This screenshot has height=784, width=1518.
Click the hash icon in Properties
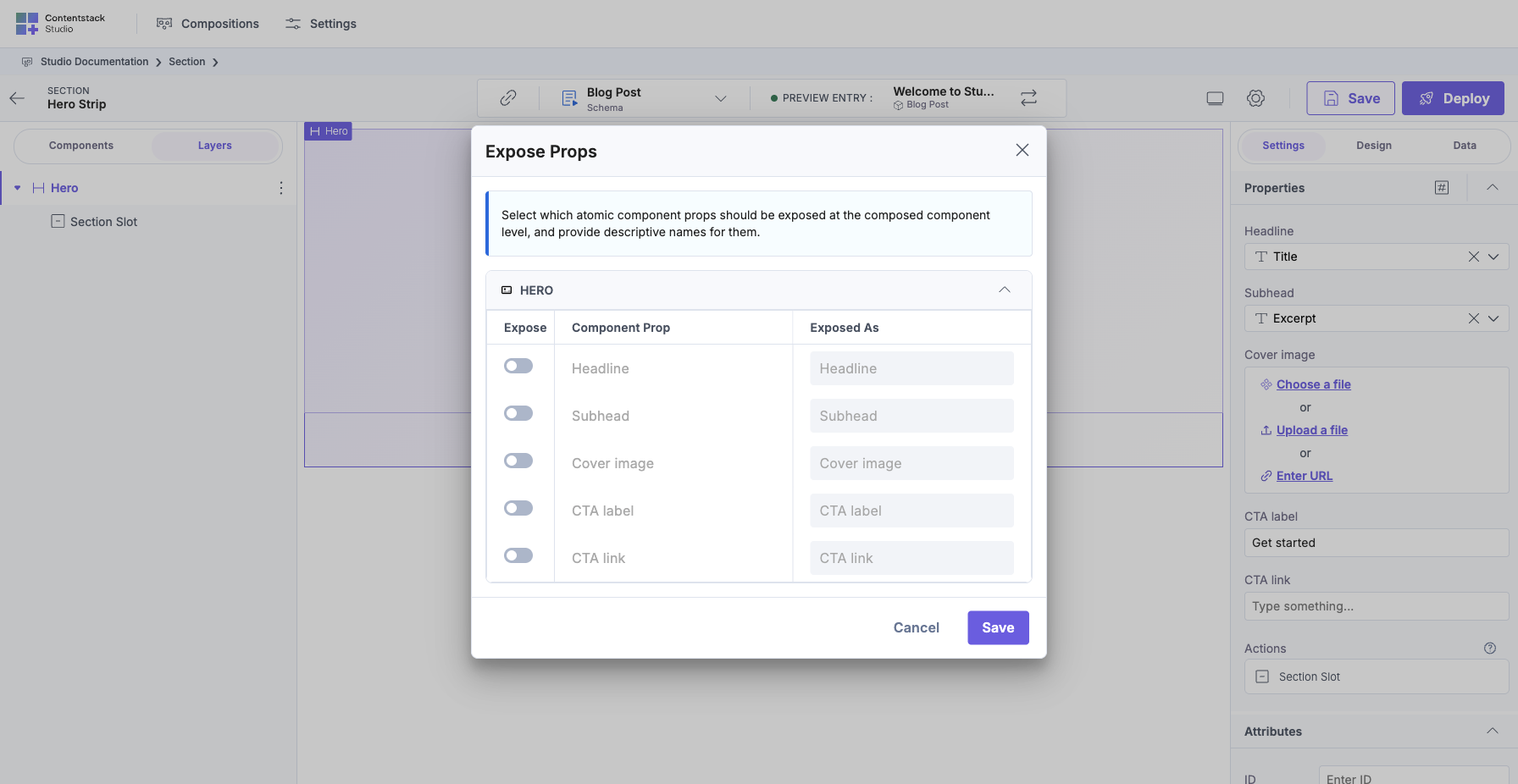(1442, 188)
